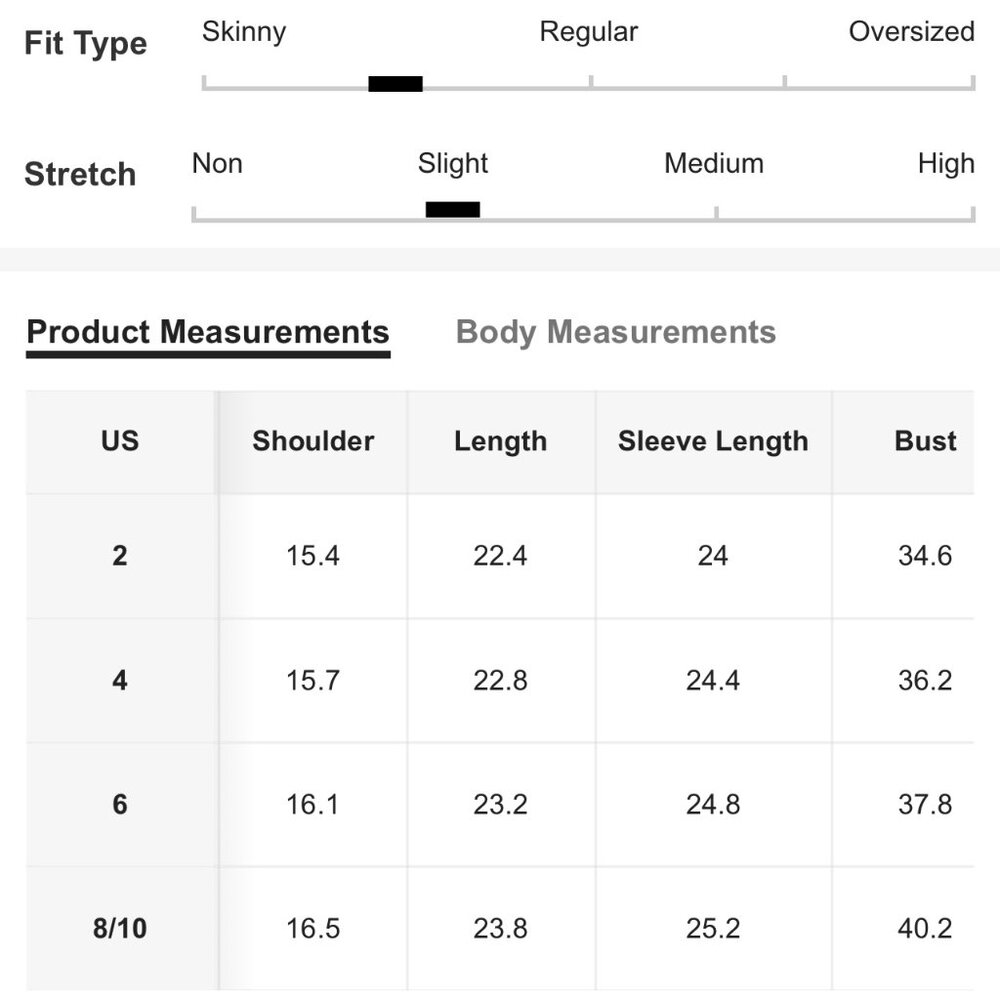Viewport: 1000px width, 1000px height.
Task: Click the Sleeve Length column header
Action: pyautogui.click(x=713, y=441)
